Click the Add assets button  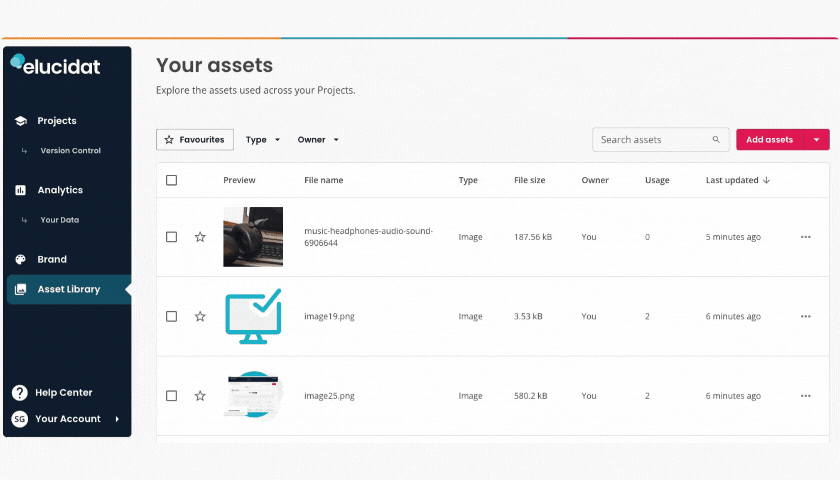tap(770, 140)
